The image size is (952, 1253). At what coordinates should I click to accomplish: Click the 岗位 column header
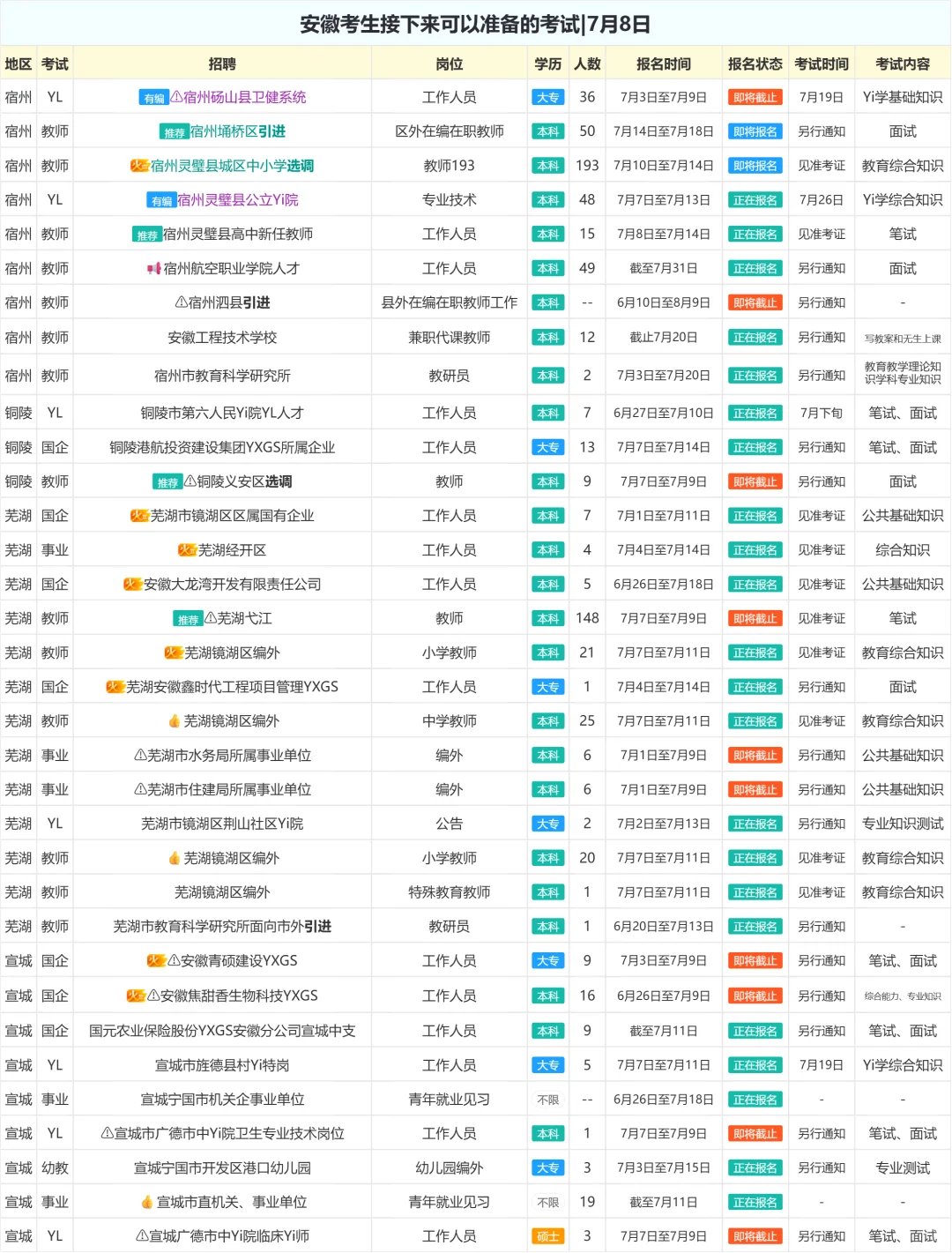pos(450,63)
